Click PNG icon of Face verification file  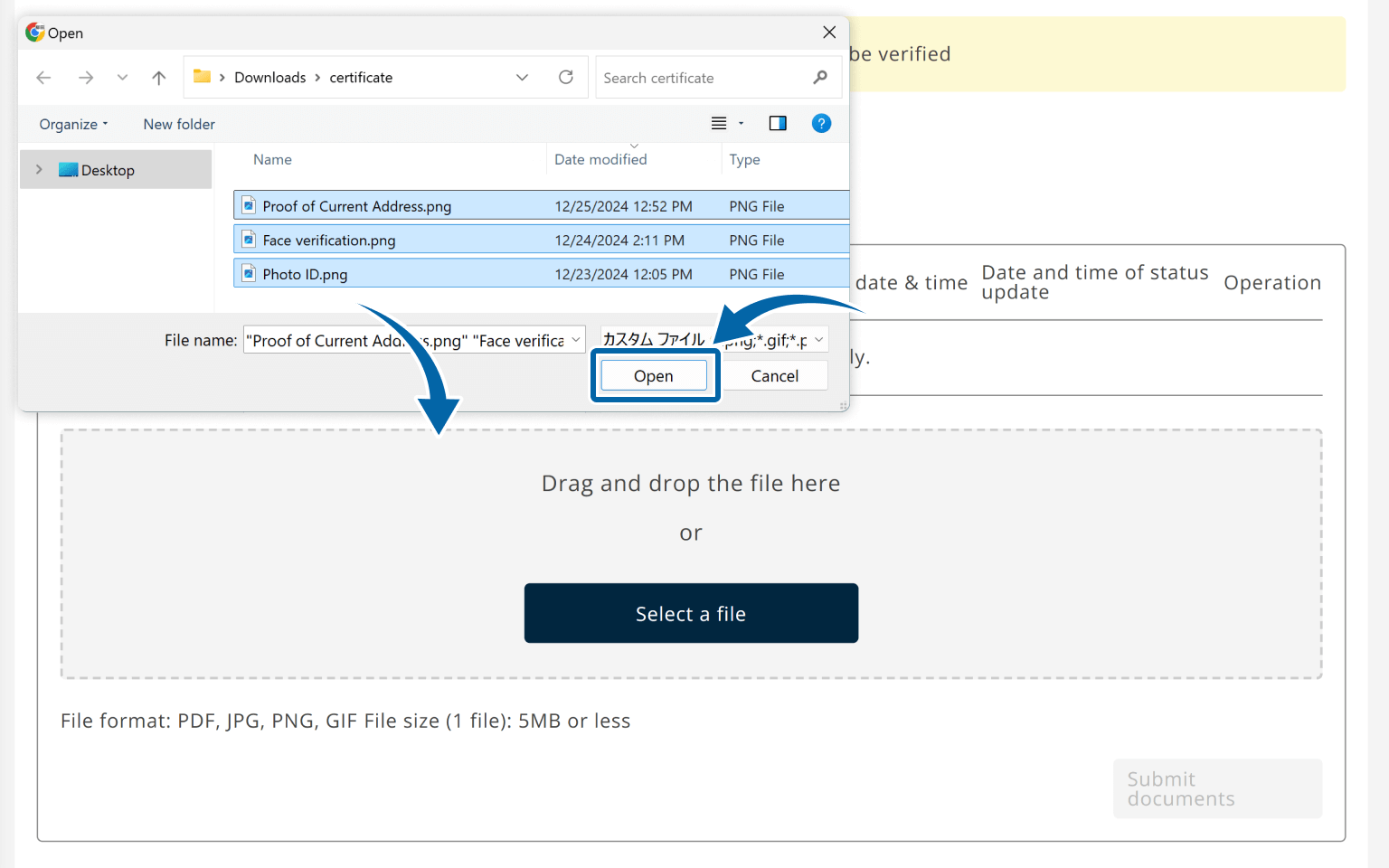(x=249, y=240)
